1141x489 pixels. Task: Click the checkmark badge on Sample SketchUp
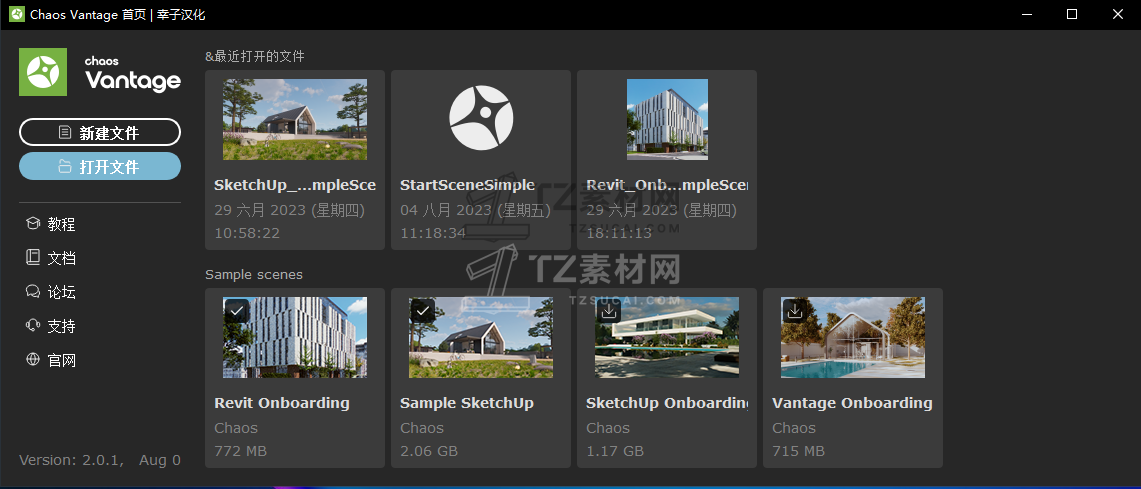[423, 310]
